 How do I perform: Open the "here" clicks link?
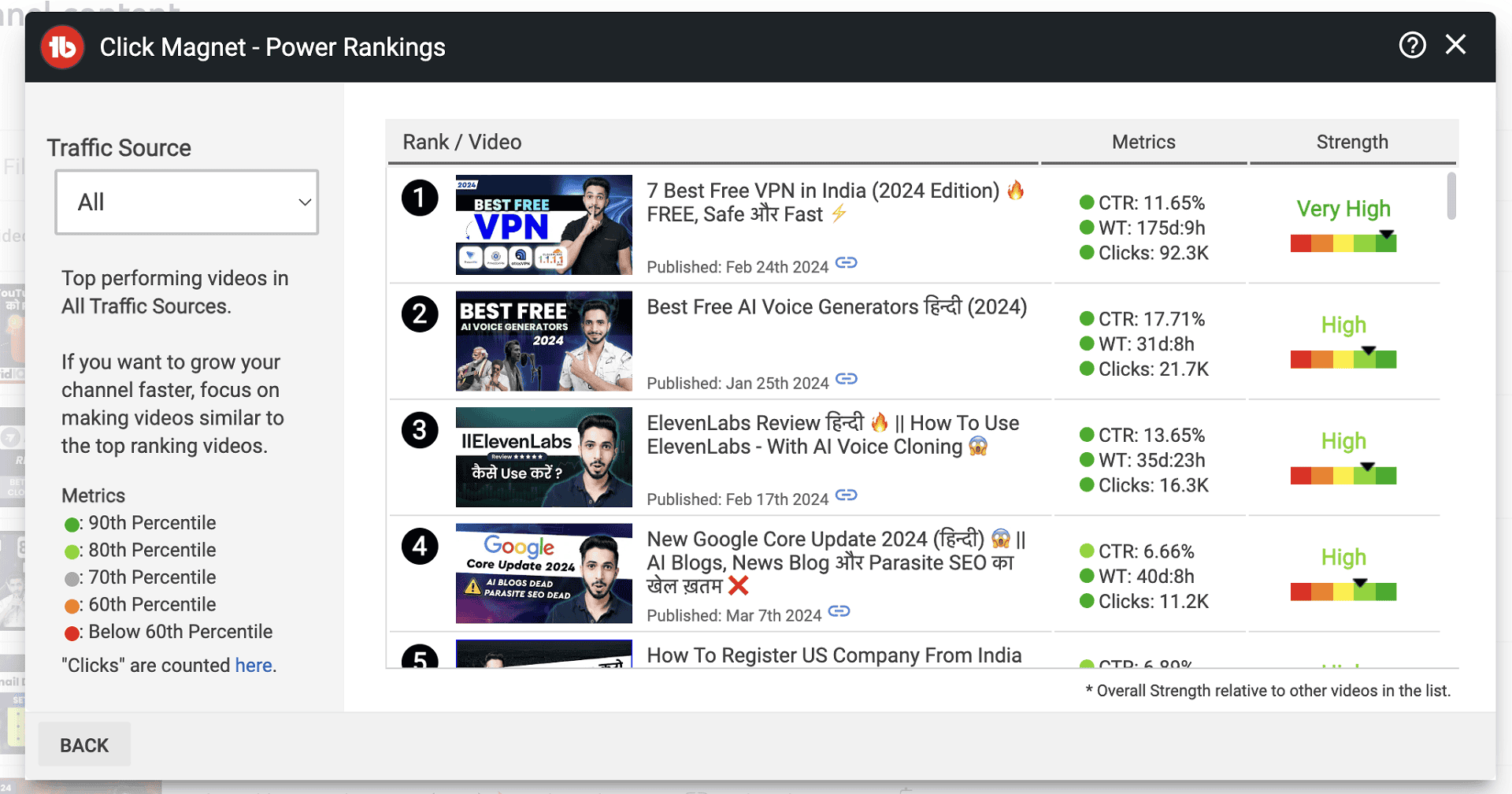[x=254, y=666]
